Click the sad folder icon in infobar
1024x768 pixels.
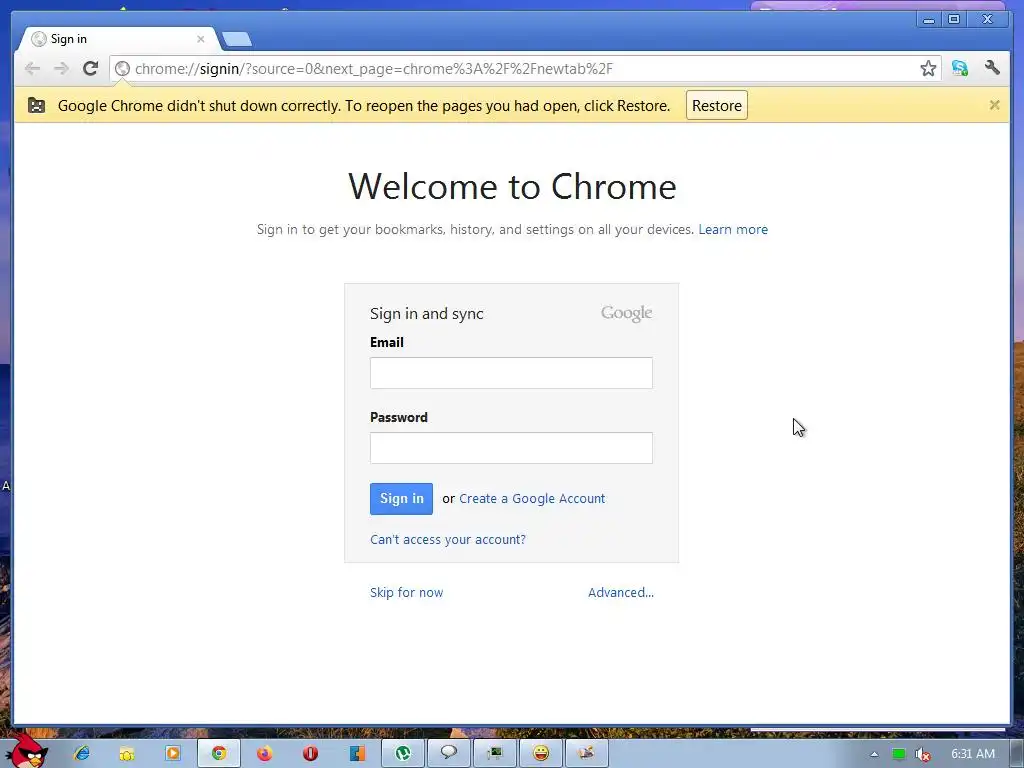[37, 105]
